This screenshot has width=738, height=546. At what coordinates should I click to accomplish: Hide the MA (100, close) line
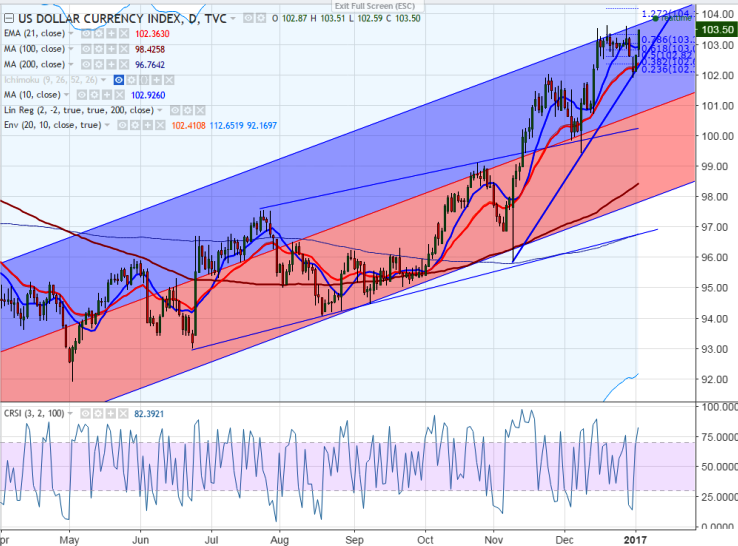(86, 49)
